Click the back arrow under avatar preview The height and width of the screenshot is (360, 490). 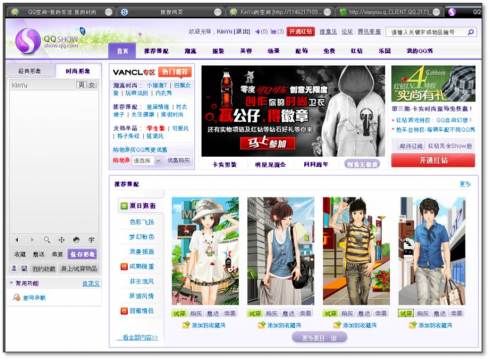pyautogui.click(x=17, y=239)
